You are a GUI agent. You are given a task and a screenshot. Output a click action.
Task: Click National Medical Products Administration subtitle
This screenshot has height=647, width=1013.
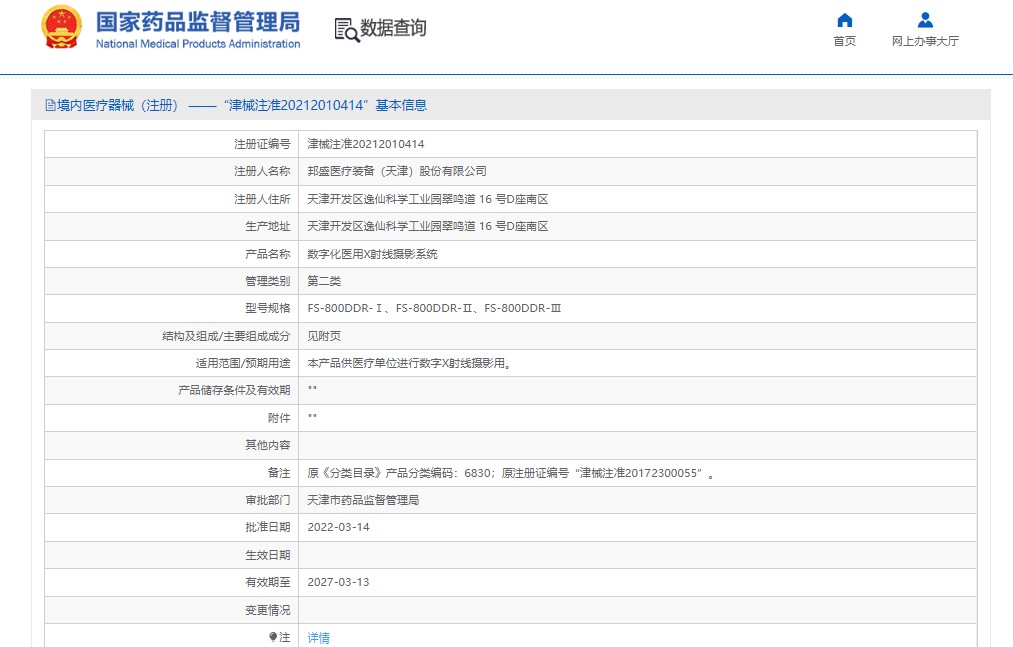(198, 44)
